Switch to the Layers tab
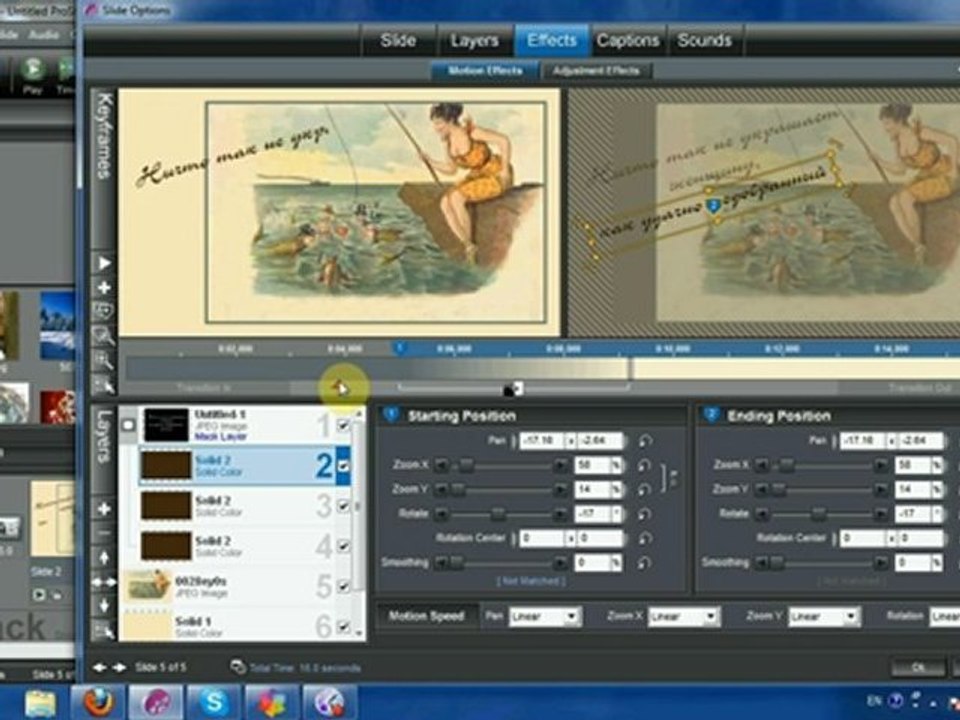960x720 pixels. [474, 40]
